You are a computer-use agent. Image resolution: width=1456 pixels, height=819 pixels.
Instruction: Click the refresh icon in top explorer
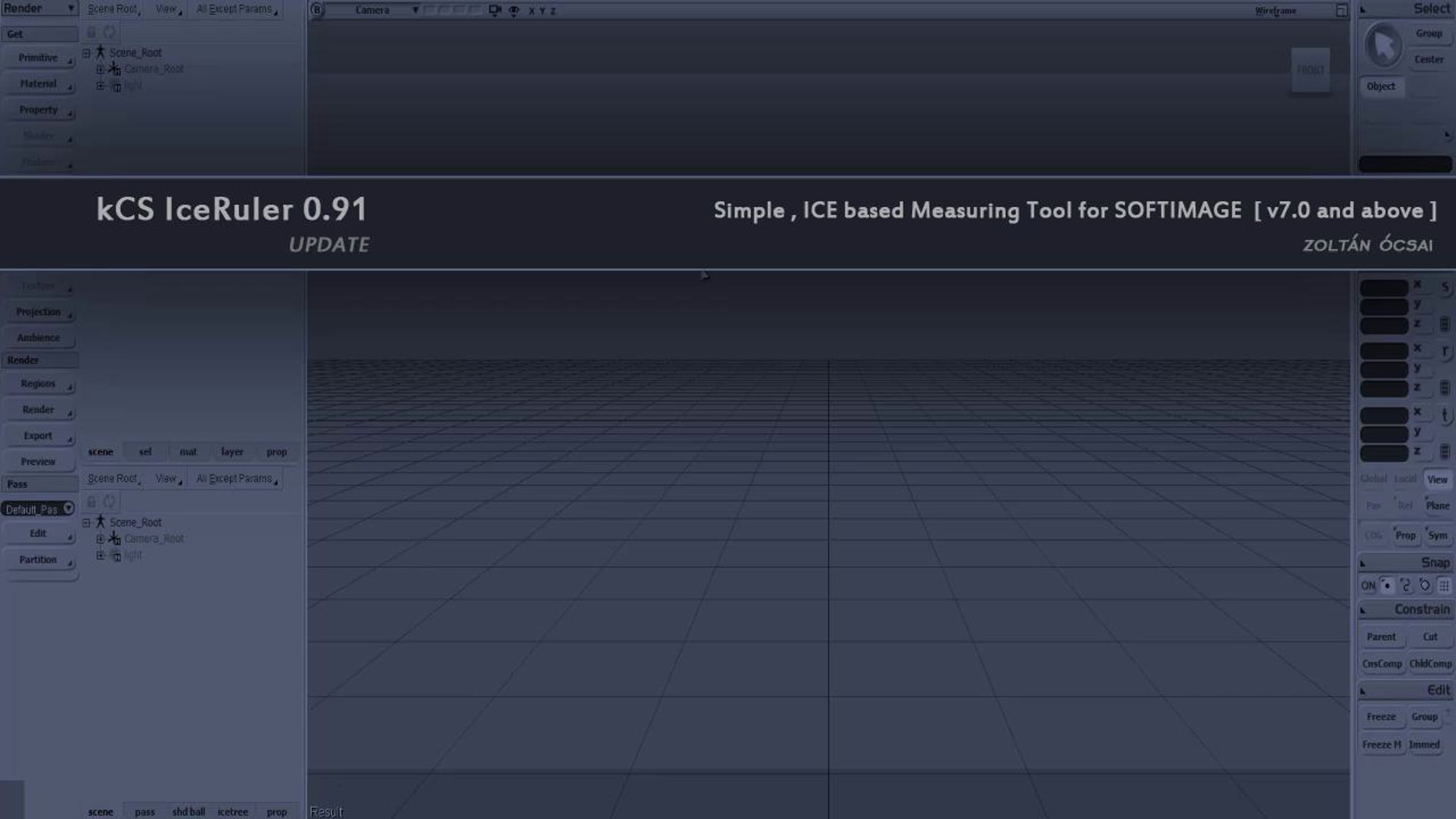pos(109,32)
